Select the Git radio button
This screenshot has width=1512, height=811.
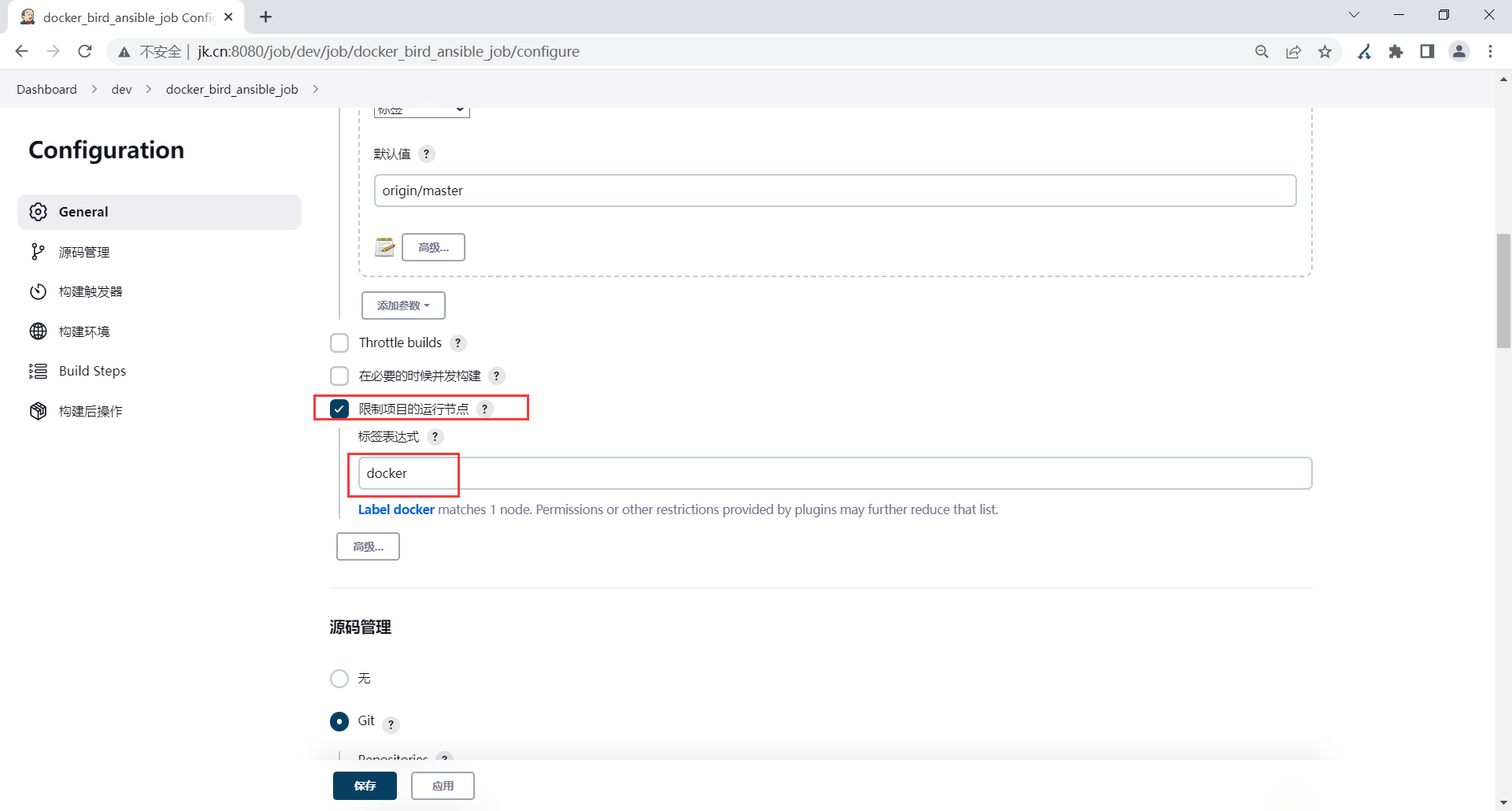coord(339,721)
